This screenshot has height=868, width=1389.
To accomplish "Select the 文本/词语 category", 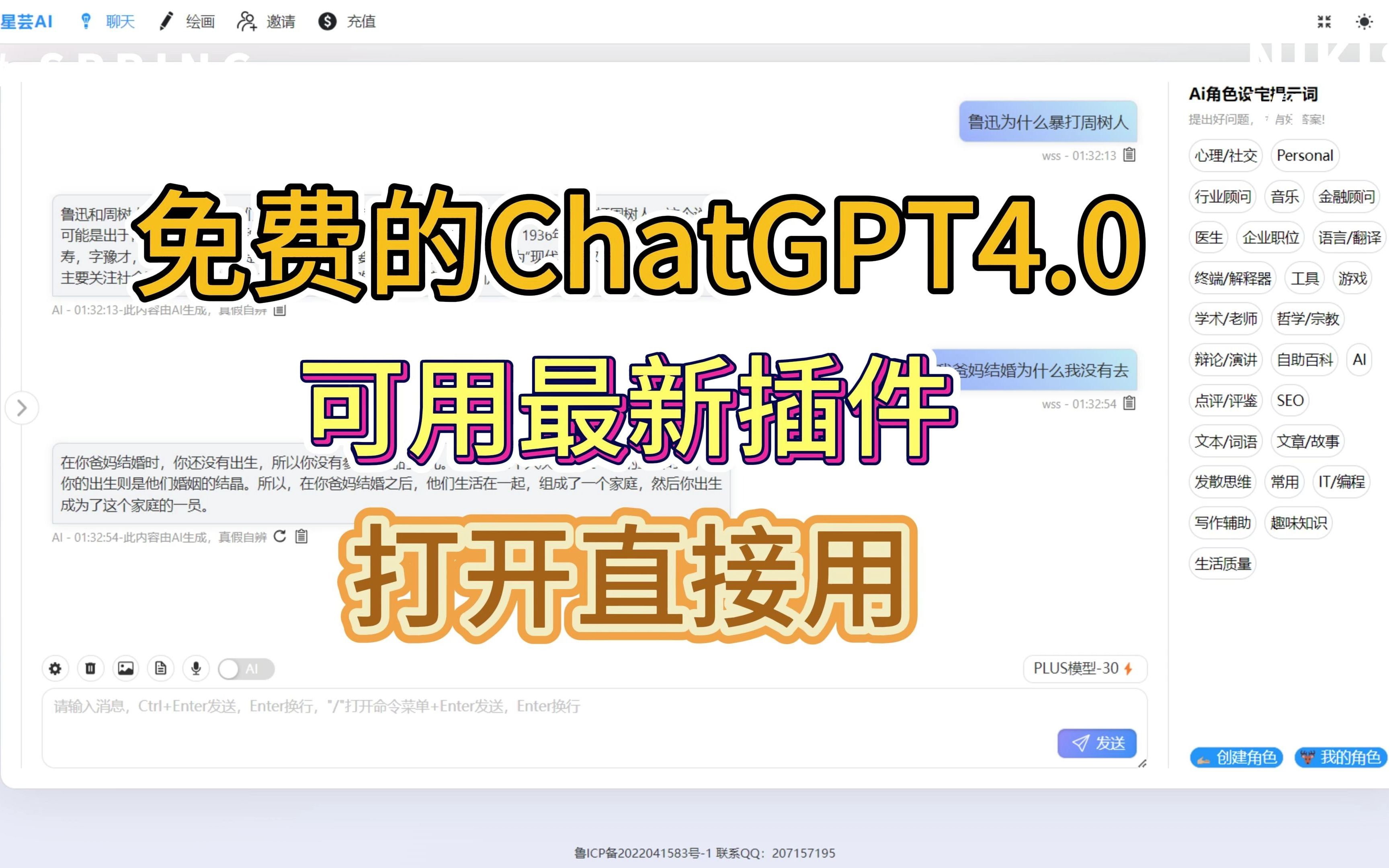I will (1225, 442).
